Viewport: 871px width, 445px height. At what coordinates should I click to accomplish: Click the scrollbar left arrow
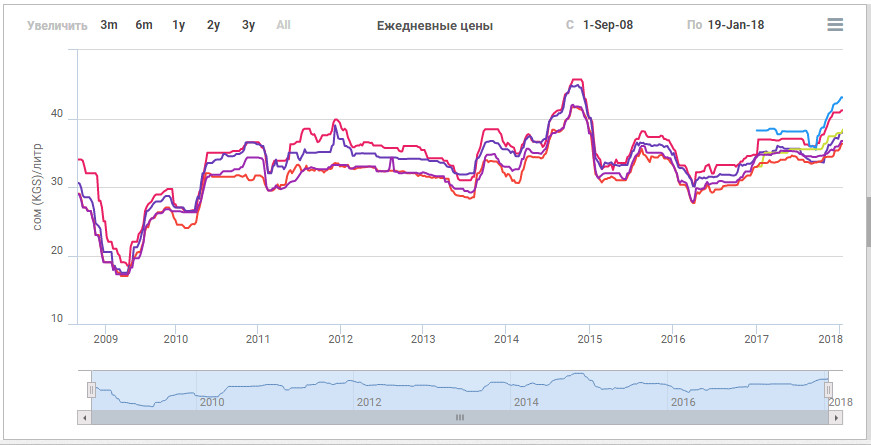click(x=85, y=417)
